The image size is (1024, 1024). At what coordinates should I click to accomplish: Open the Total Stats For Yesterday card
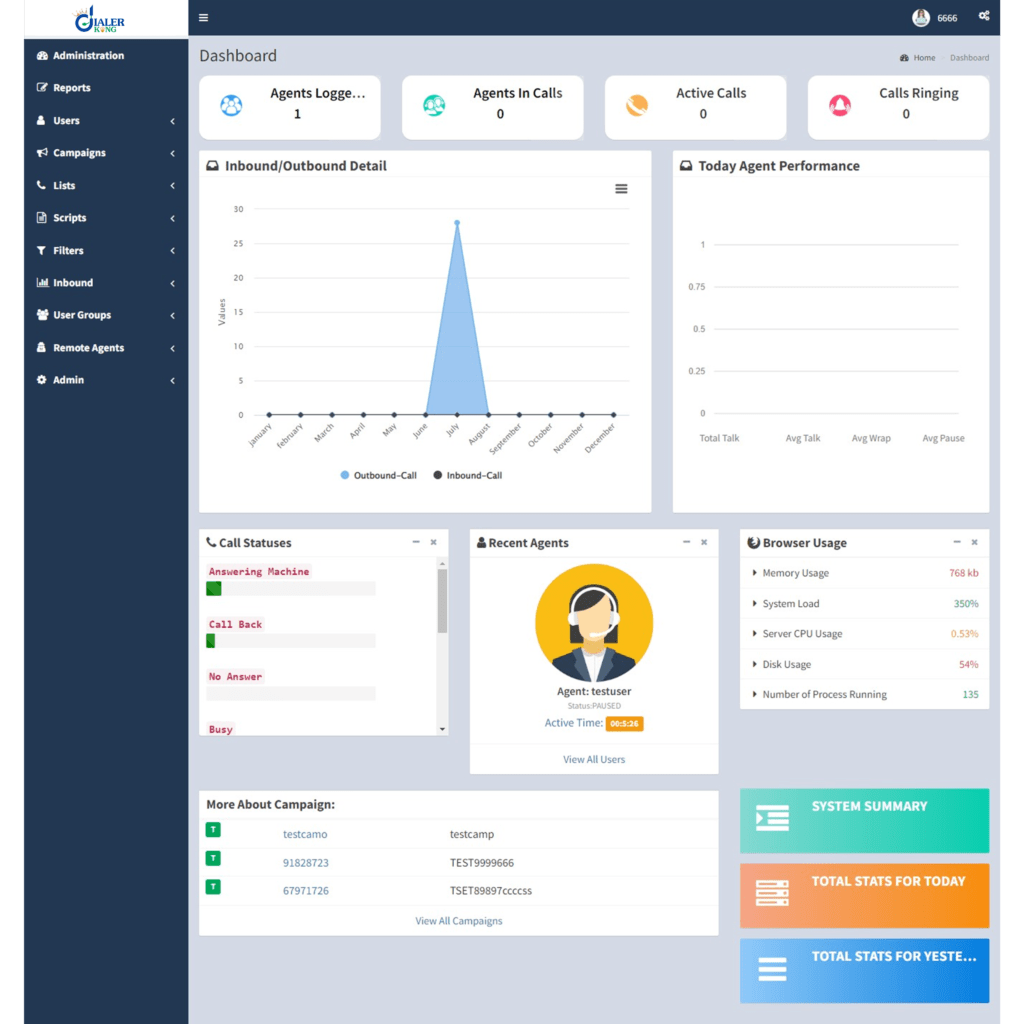coord(864,970)
